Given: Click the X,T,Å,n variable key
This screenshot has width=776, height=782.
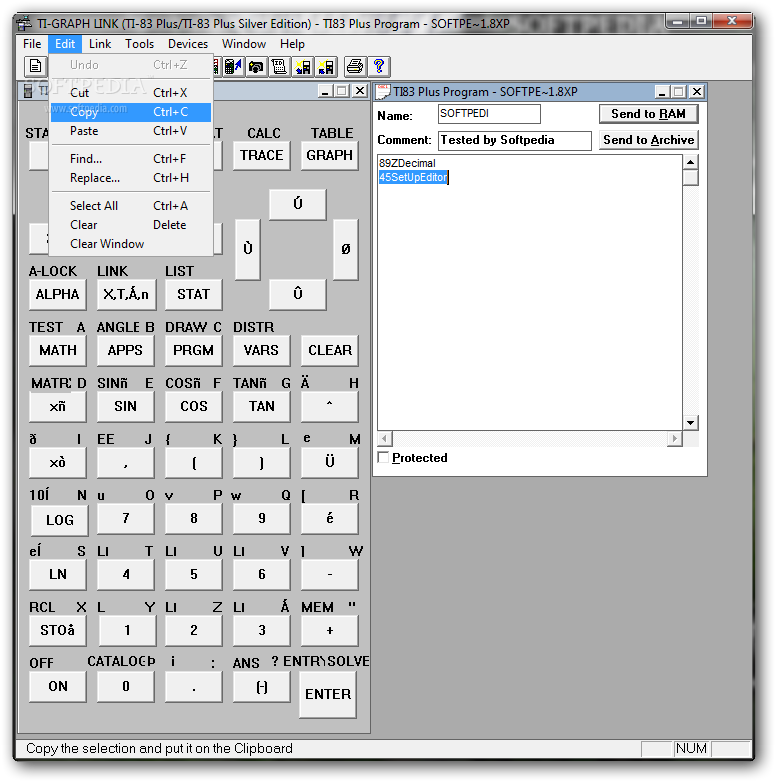Looking at the screenshot, I should (126, 294).
